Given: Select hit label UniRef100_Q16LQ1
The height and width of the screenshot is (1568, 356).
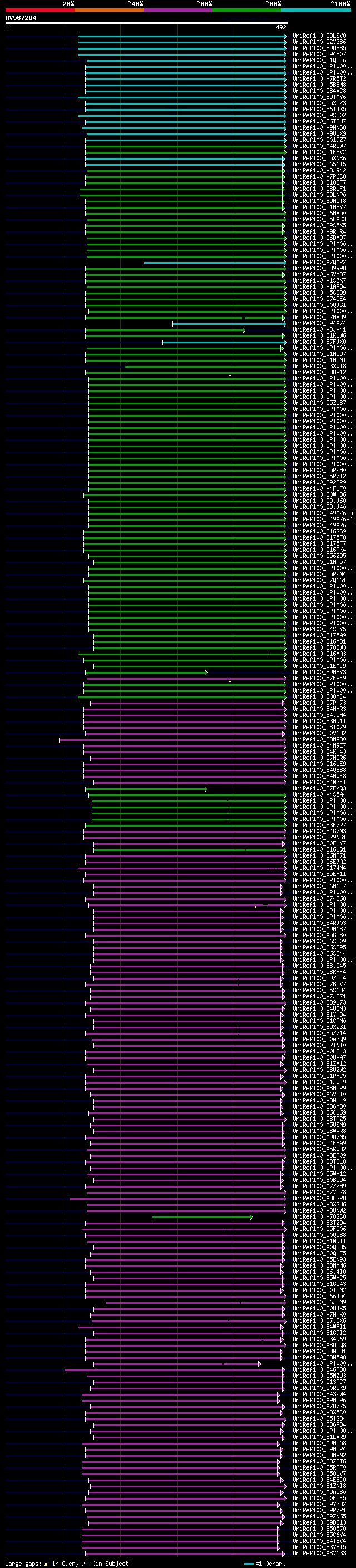Looking at the screenshot, I should [x=319, y=850].
